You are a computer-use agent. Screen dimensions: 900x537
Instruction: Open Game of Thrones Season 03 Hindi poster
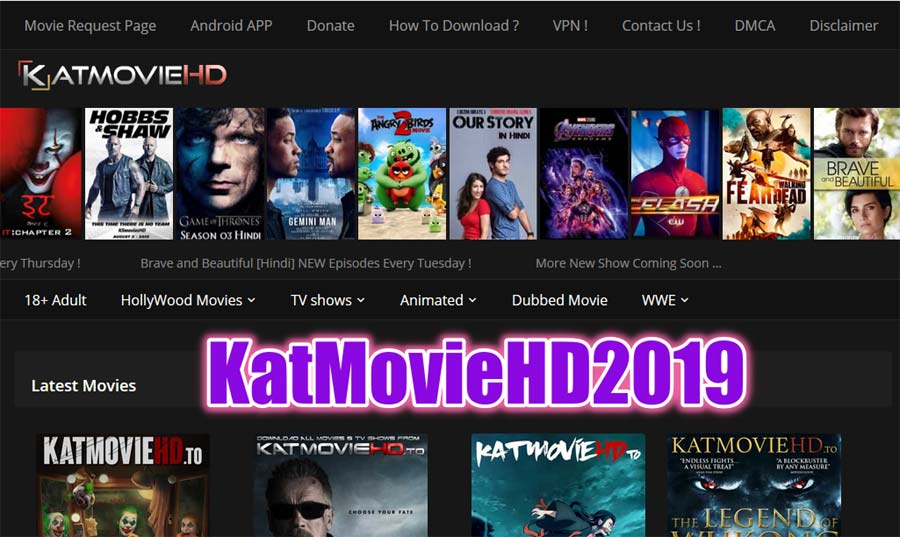[220, 174]
